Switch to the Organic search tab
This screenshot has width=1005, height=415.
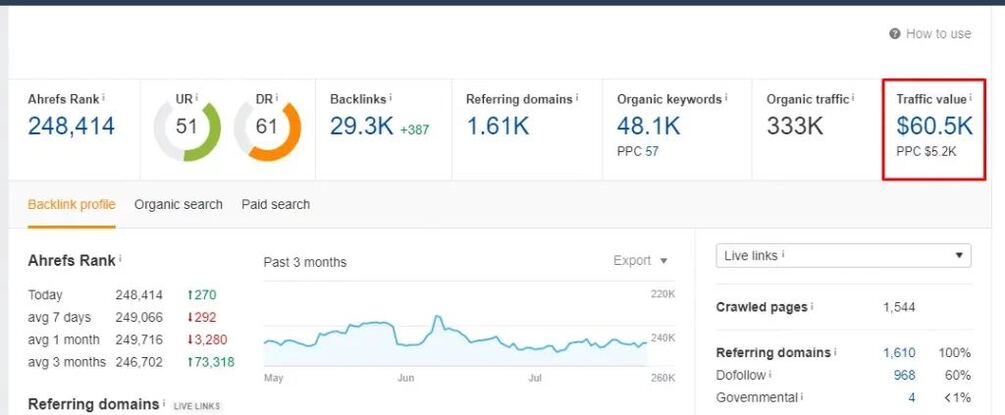pyautogui.click(x=178, y=205)
